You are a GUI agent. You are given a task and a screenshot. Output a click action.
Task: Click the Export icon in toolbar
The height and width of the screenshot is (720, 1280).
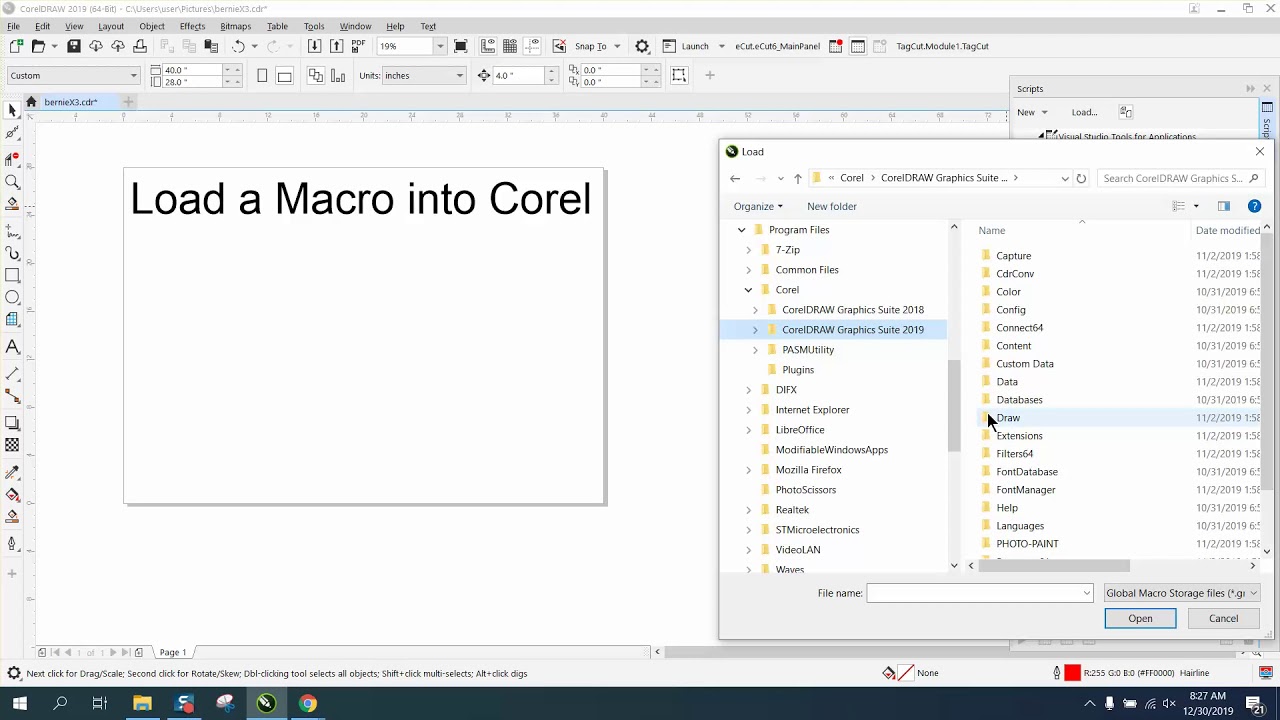[x=336, y=46]
